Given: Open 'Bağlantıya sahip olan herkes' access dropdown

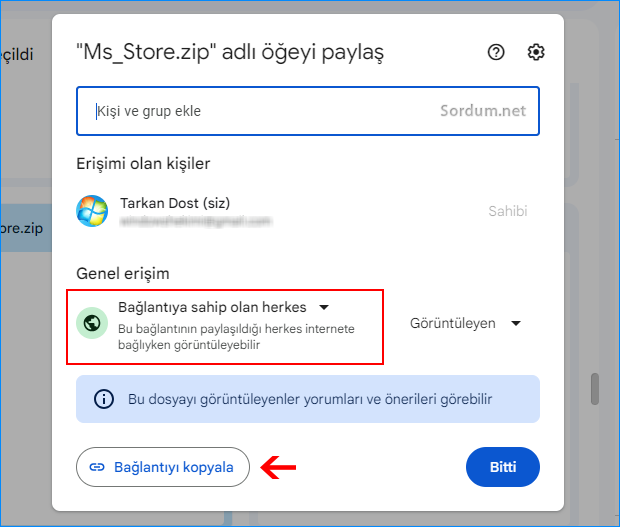Looking at the screenshot, I should click(x=214, y=307).
